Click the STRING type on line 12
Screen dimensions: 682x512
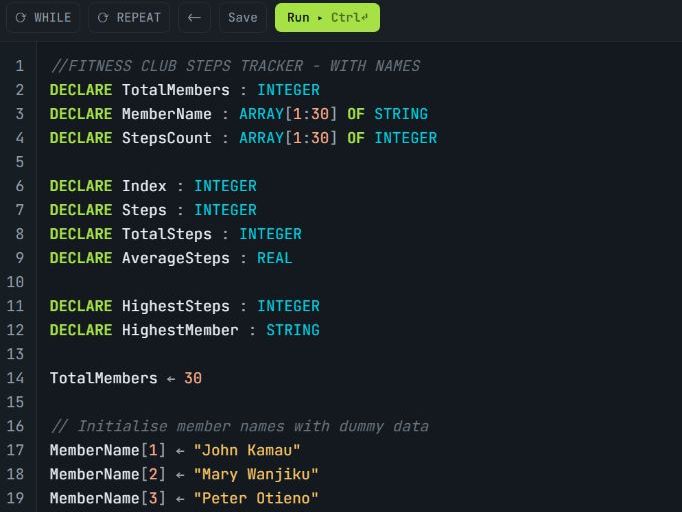click(x=293, y=330)
